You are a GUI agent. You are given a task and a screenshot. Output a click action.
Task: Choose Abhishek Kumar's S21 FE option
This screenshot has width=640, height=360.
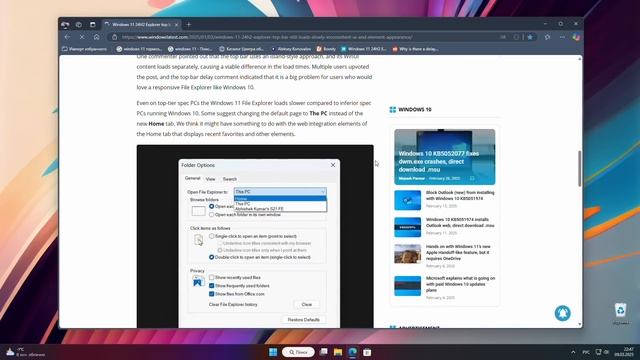tap(280, 209)
